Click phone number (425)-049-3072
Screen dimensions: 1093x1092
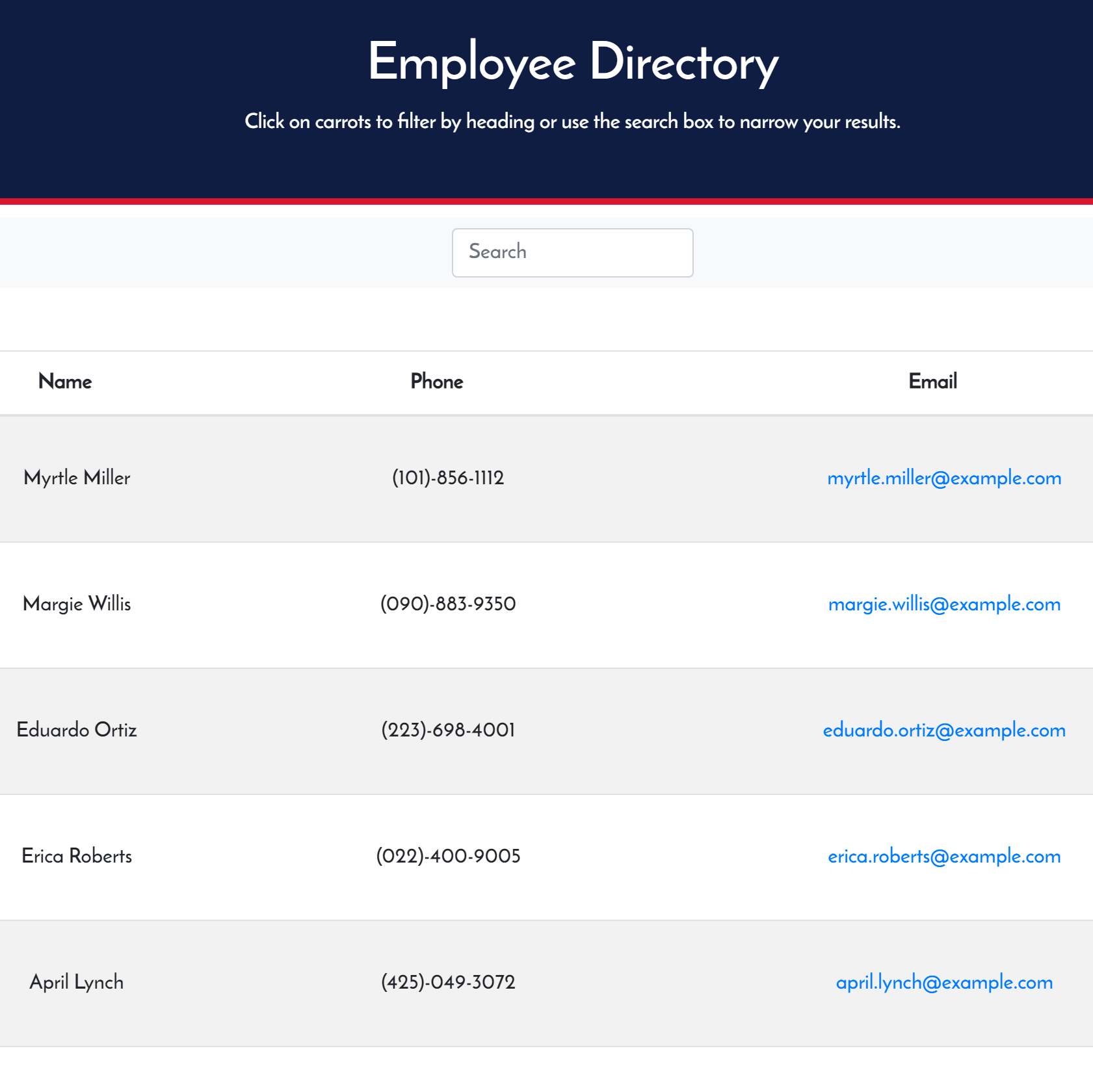click(448, 983)
